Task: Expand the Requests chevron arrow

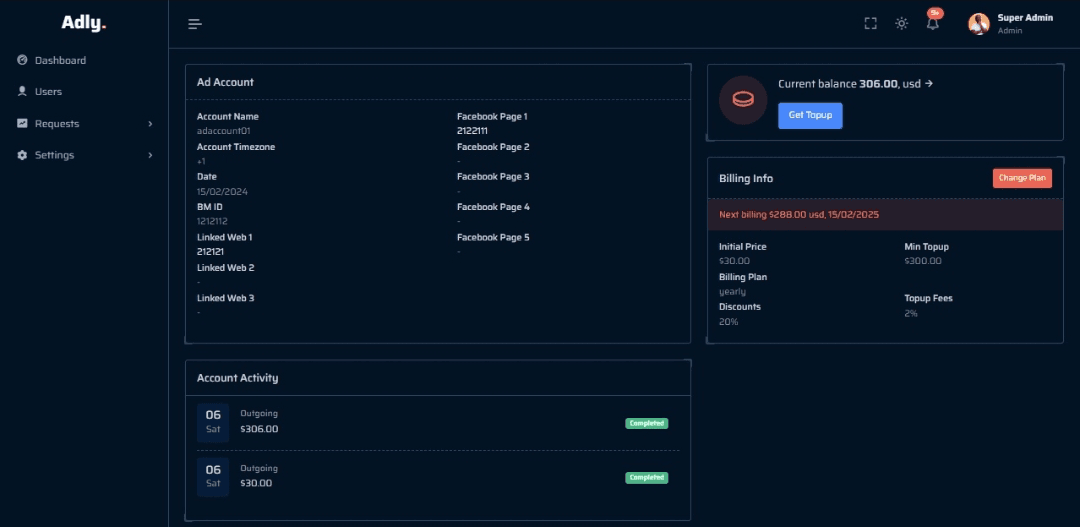Action: pos(150,124)
